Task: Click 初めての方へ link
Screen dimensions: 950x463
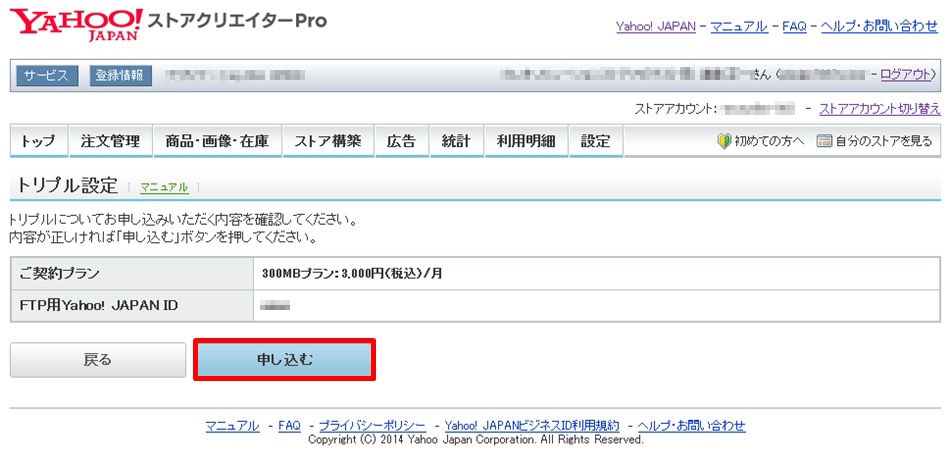Action: (769, 141)
